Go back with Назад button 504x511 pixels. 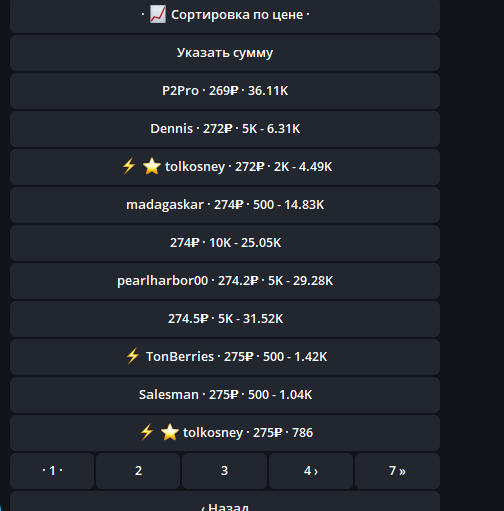pos(225,501)
